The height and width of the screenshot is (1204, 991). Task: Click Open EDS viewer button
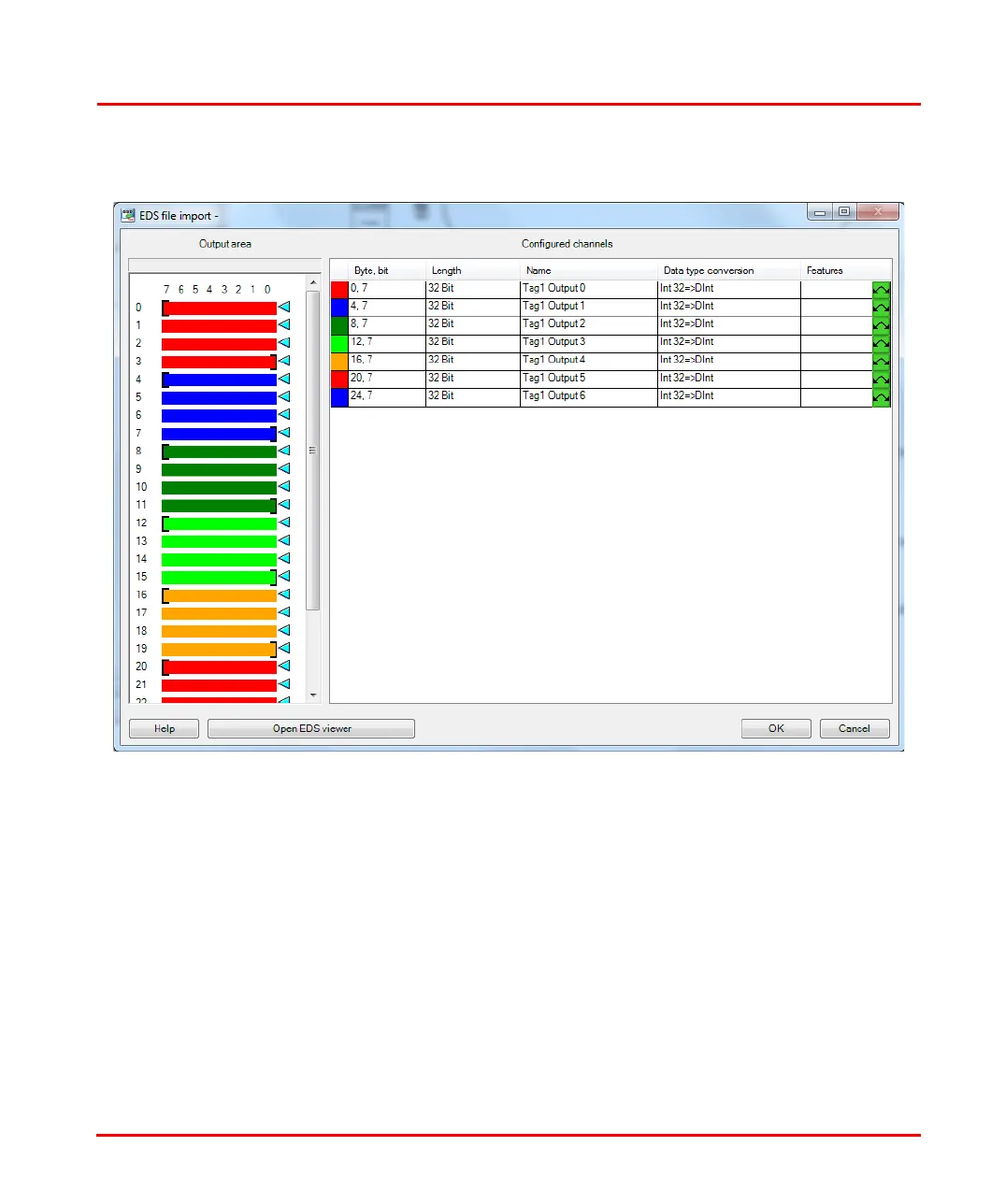point(311,728)
